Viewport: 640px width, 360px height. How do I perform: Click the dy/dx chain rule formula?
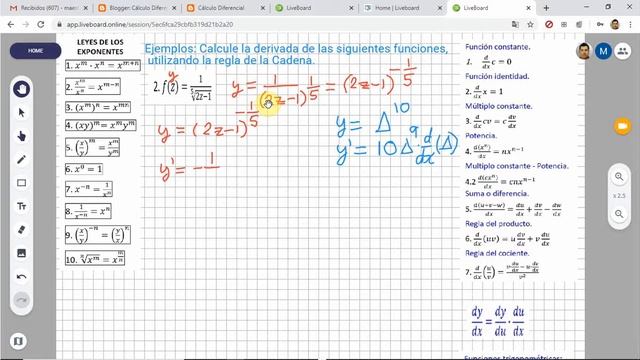(x=498, y=322)
